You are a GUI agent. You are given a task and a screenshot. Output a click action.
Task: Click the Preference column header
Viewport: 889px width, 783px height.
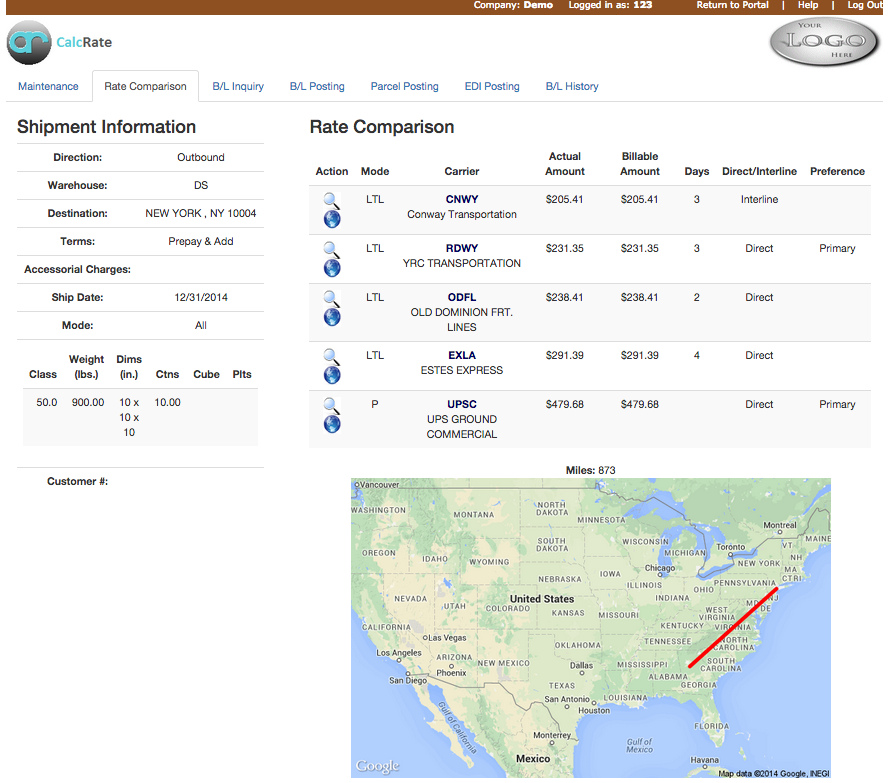coord(837,171)
